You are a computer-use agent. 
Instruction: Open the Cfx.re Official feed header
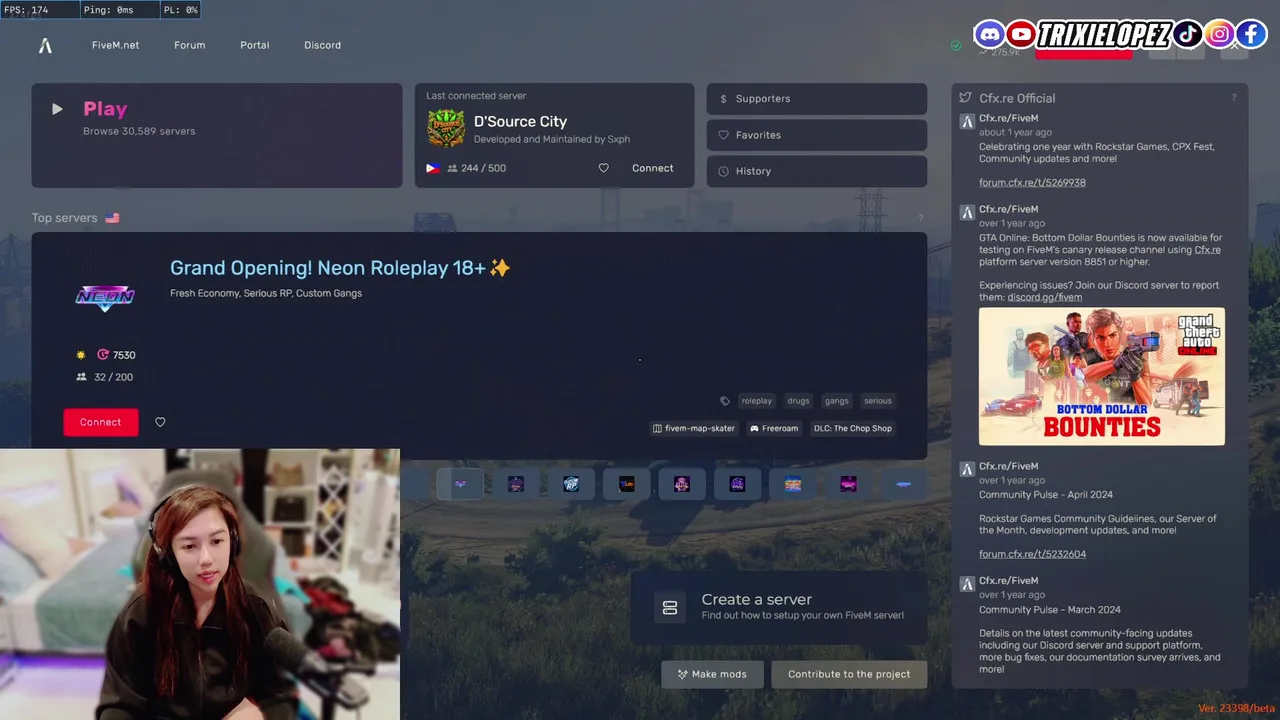(x=1017, y=98)
